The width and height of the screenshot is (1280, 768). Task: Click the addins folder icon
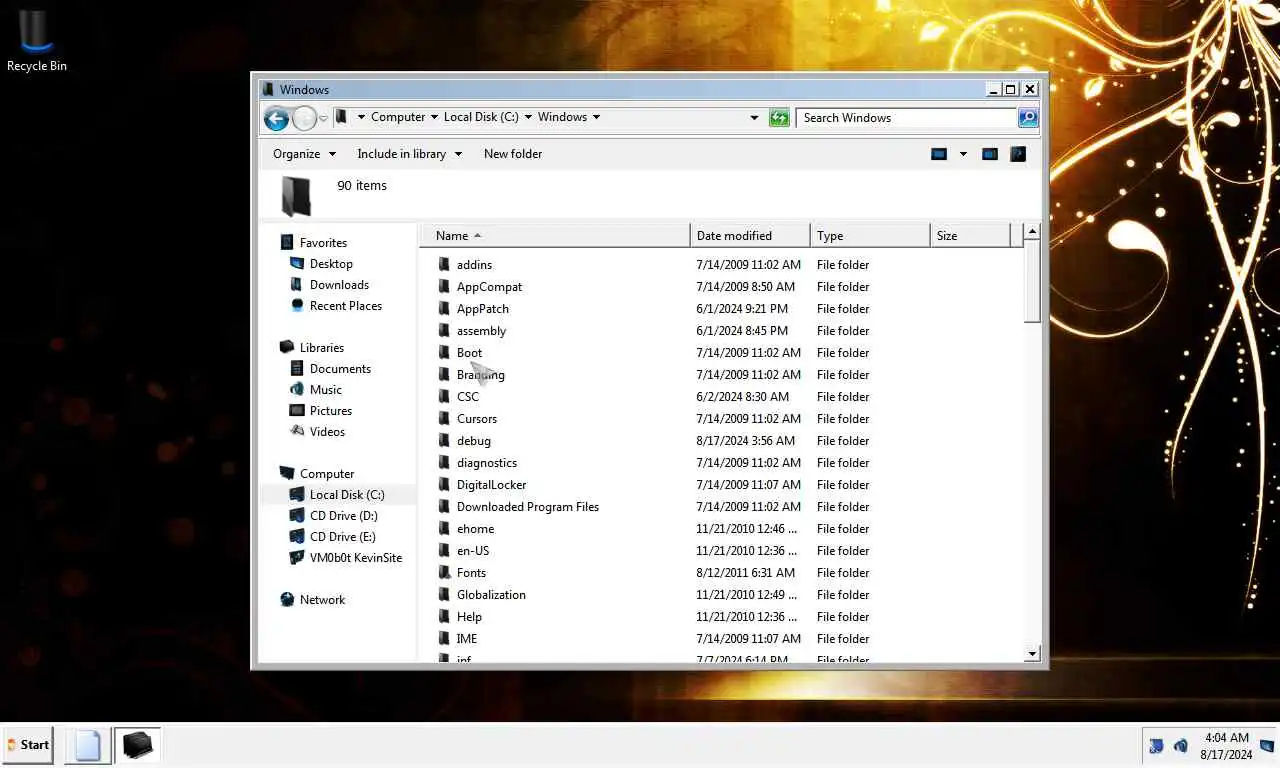444,265
